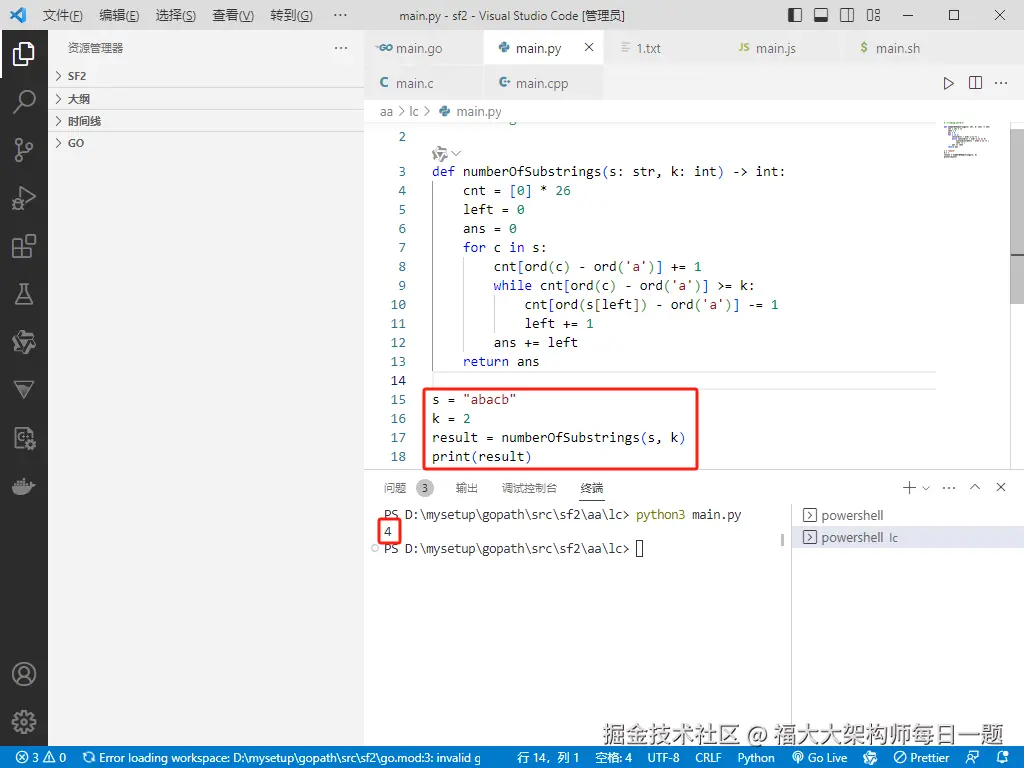Create a new terminal with plus icon
The image size is (1024, 768).
point(908,487)
